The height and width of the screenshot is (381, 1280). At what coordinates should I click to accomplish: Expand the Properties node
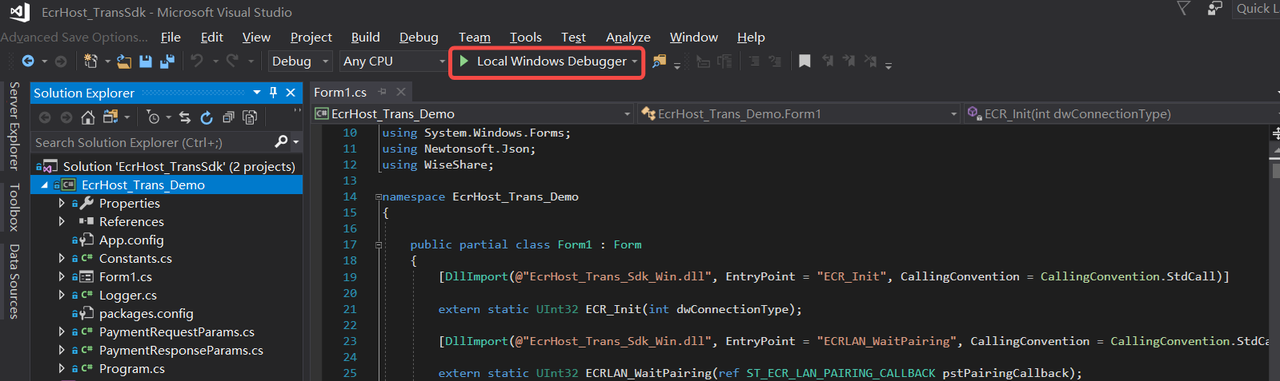pyautogui.click(x=62, y=203)
